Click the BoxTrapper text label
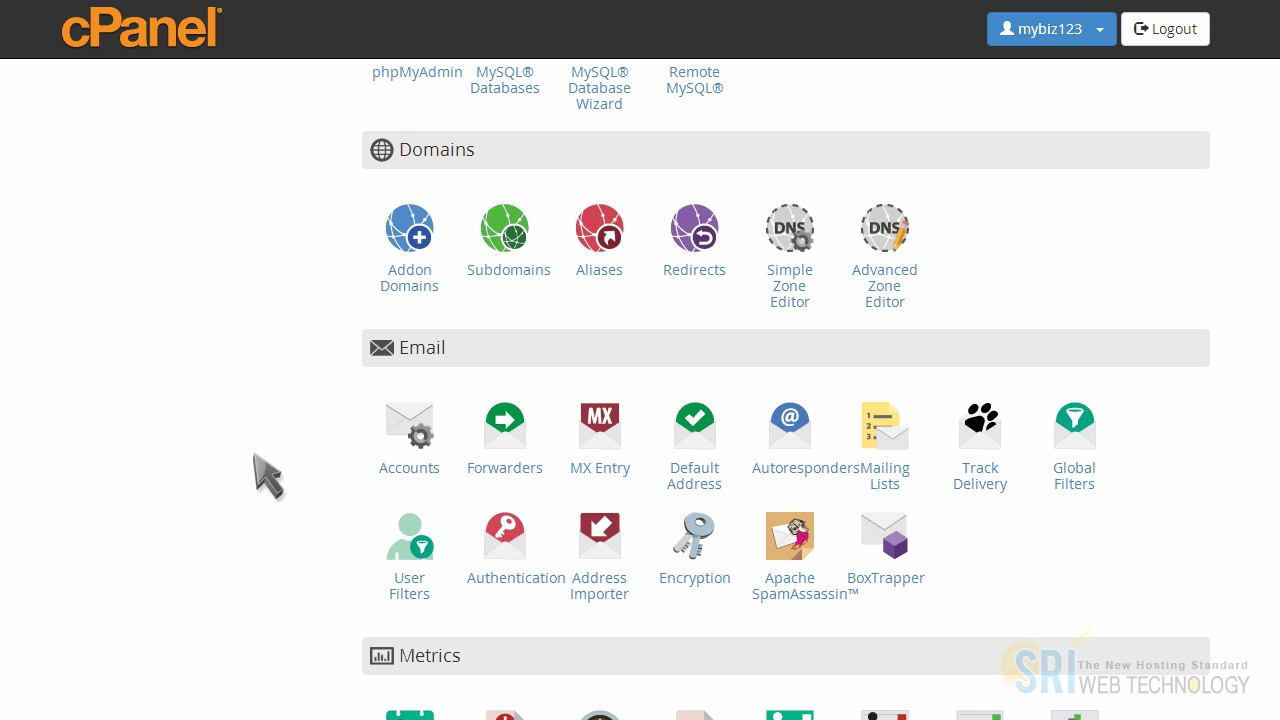The image size is (1280, 720). tap(886, 578)
